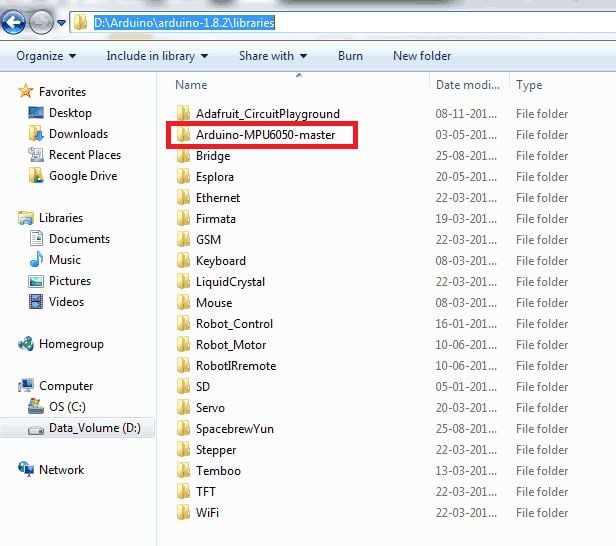Click the Network icon in sidebar
The width and height of the screenshot is (616, 546).
click(x=26, y=470)
